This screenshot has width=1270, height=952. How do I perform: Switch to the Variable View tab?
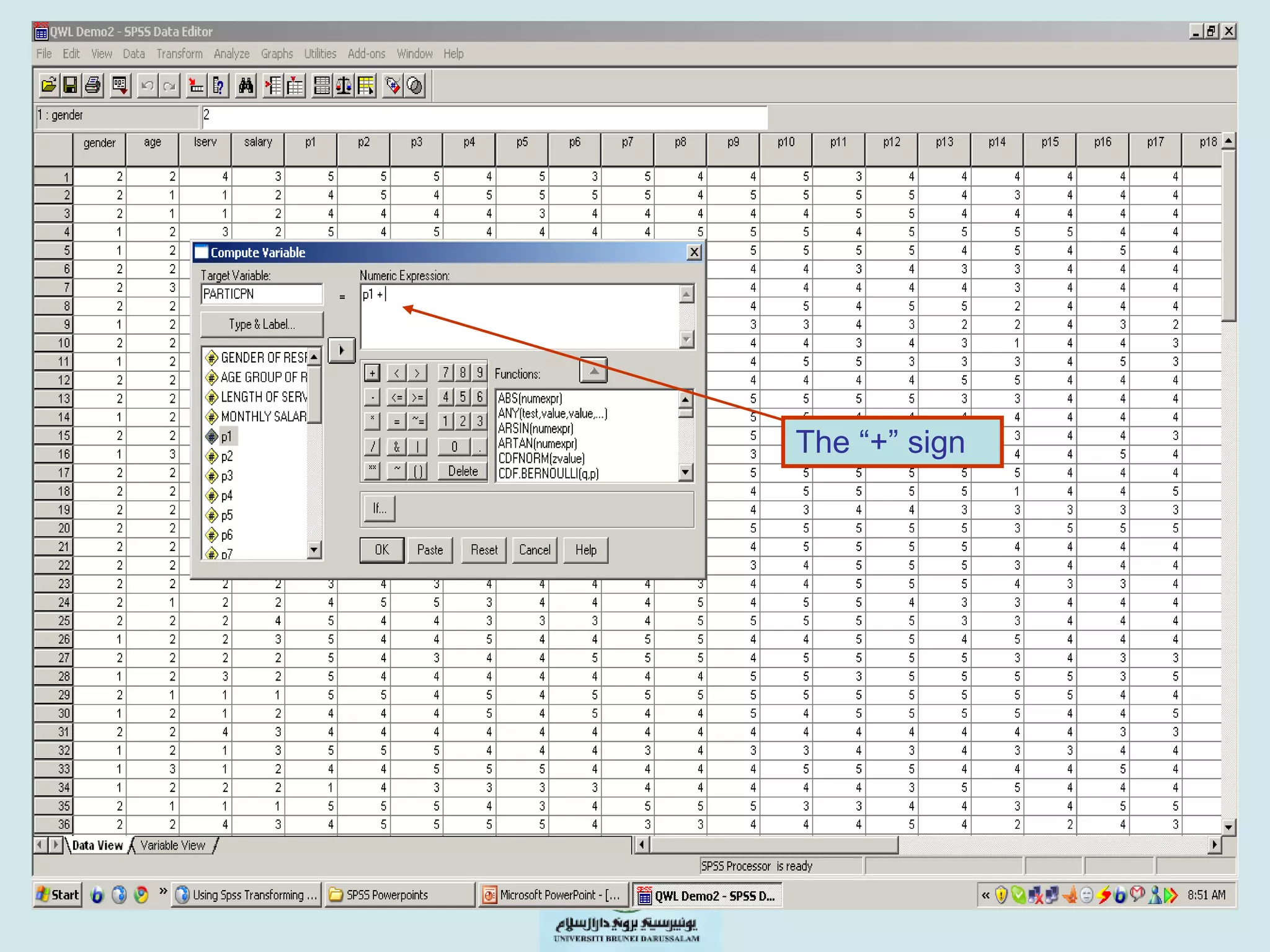tap(173, 845)
